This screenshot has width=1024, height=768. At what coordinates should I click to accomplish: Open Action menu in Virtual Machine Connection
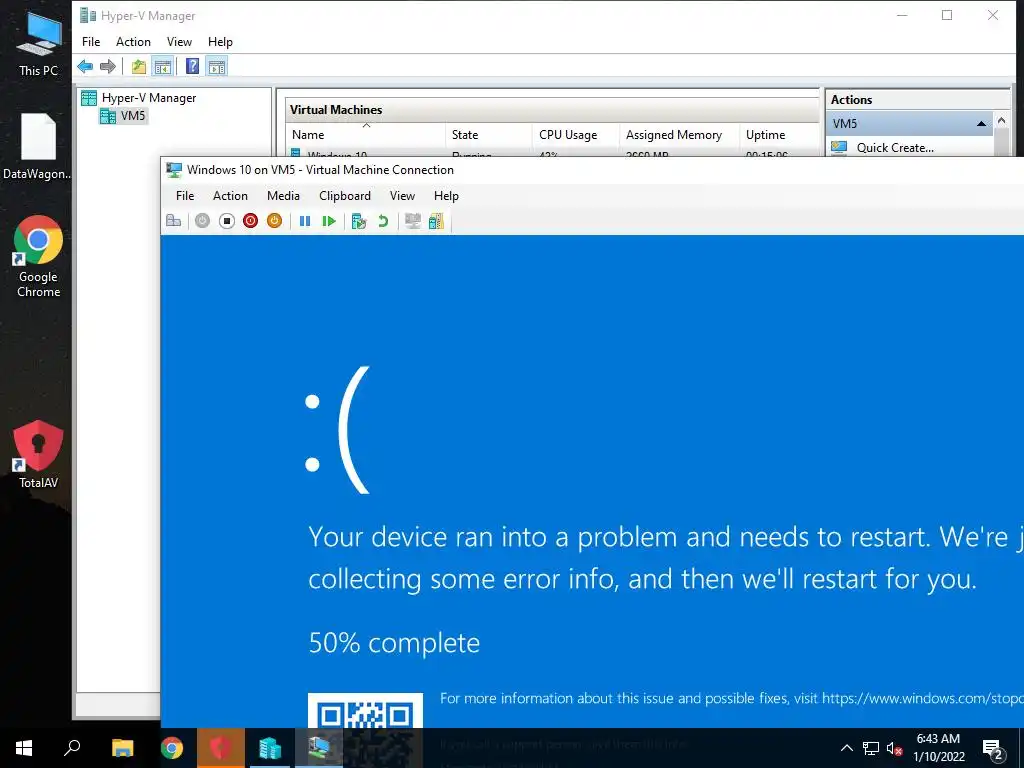[230, 196]
